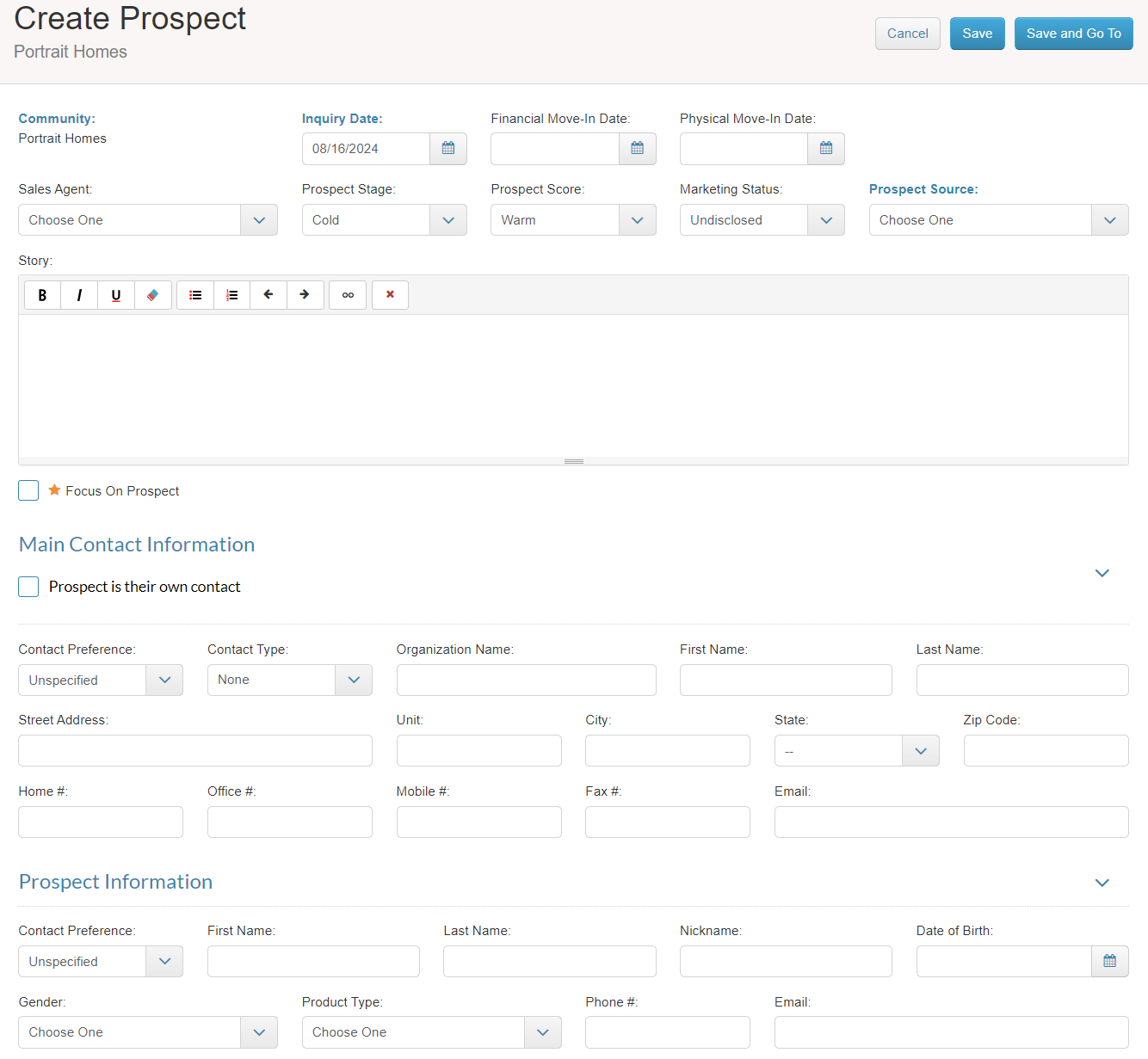Click the Nickname field
Viewport: 1148px width, 1059px height.
coord(786,962)
